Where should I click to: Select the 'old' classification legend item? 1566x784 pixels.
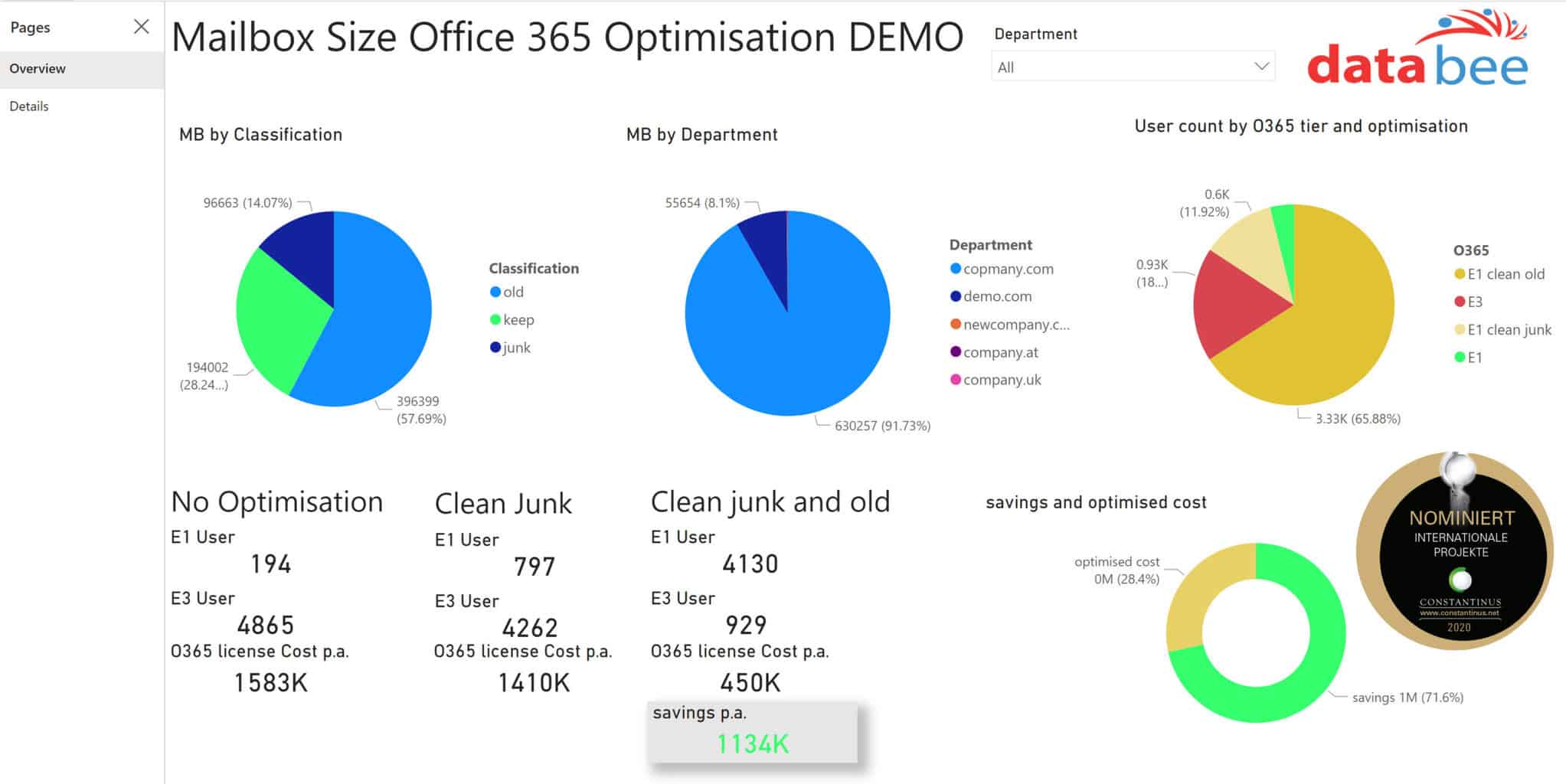[507, 292]
